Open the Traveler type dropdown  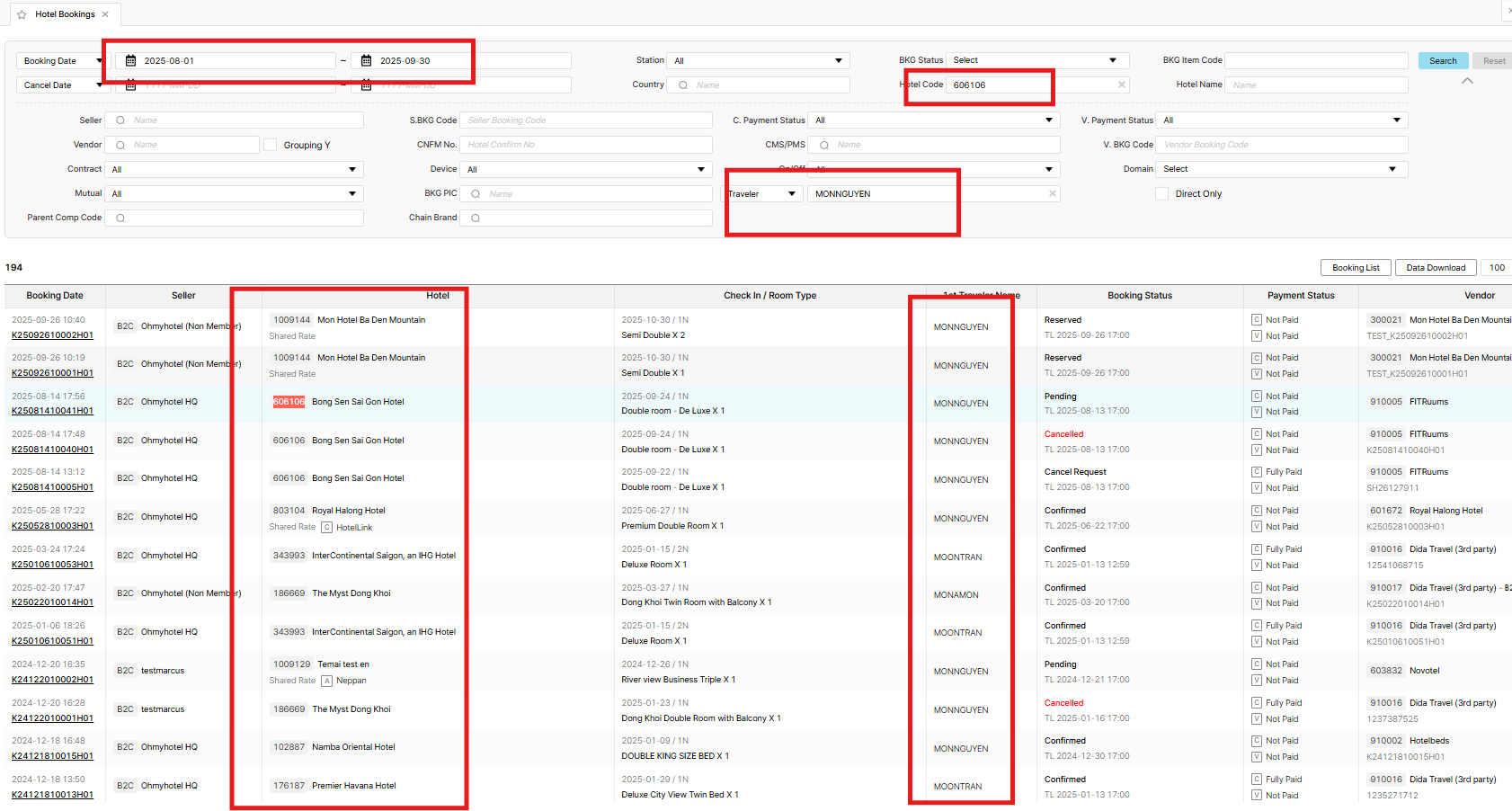[764, 194]
